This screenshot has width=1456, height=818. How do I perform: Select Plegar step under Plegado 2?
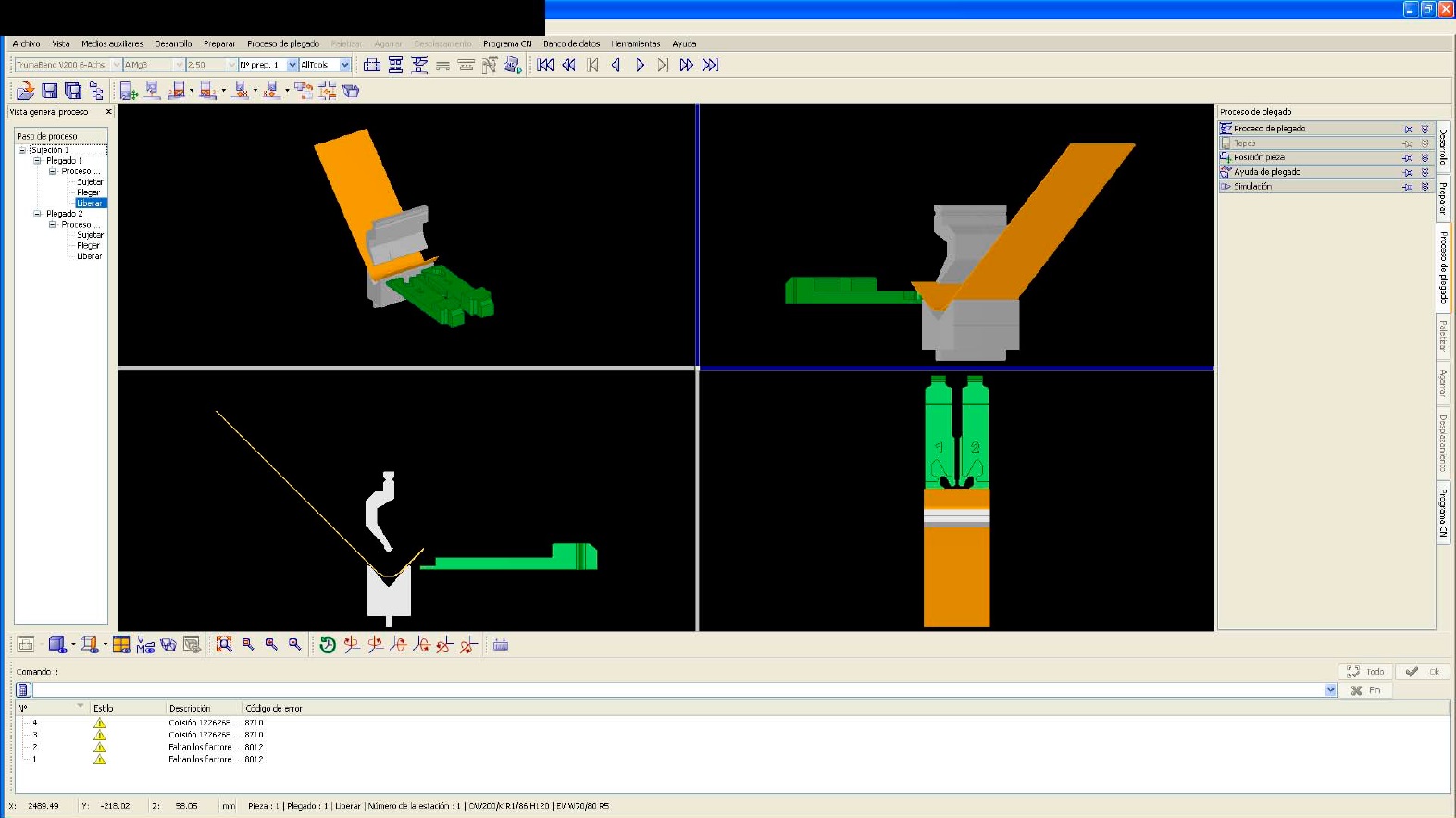(88, 245)
